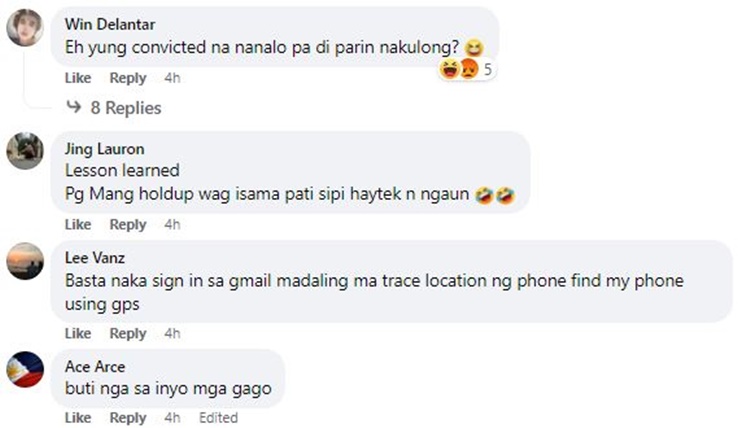The width and height of the screenshot is (750, 428).
Task: Reply to Lee Vanz's comment
Action: point(128,333)
